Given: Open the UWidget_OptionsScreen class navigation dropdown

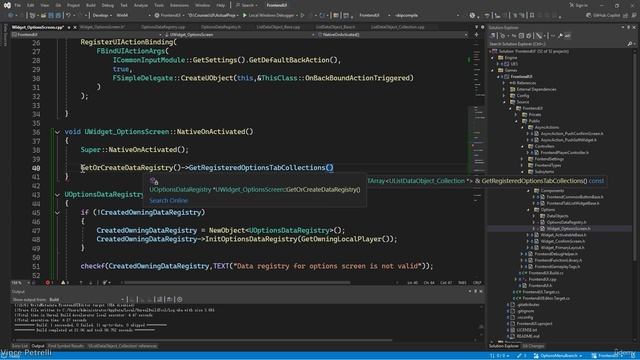Looking at the screenshot, I should click(x=240, y=35).
